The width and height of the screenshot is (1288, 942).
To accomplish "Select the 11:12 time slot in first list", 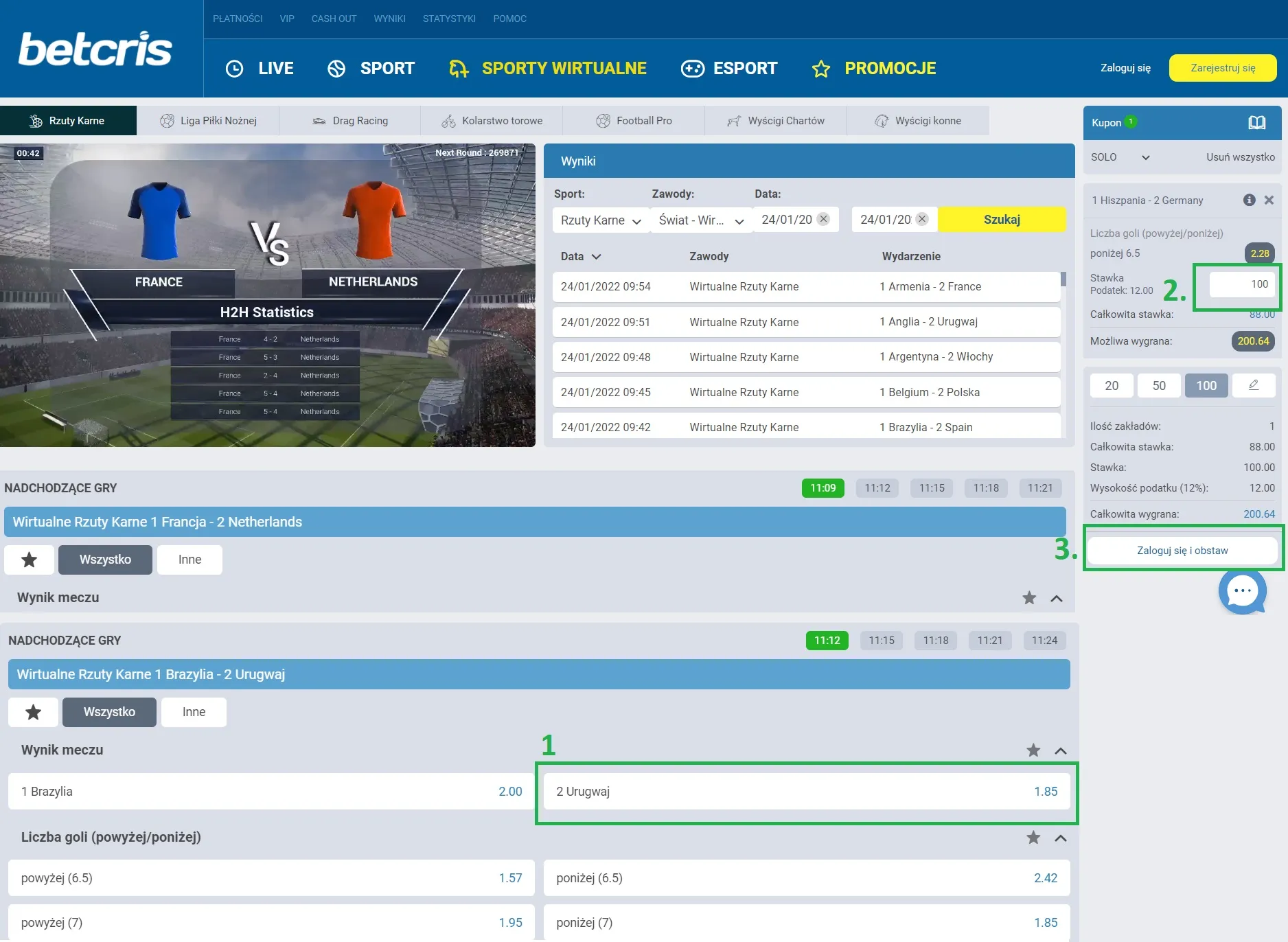I will (877, 488).
